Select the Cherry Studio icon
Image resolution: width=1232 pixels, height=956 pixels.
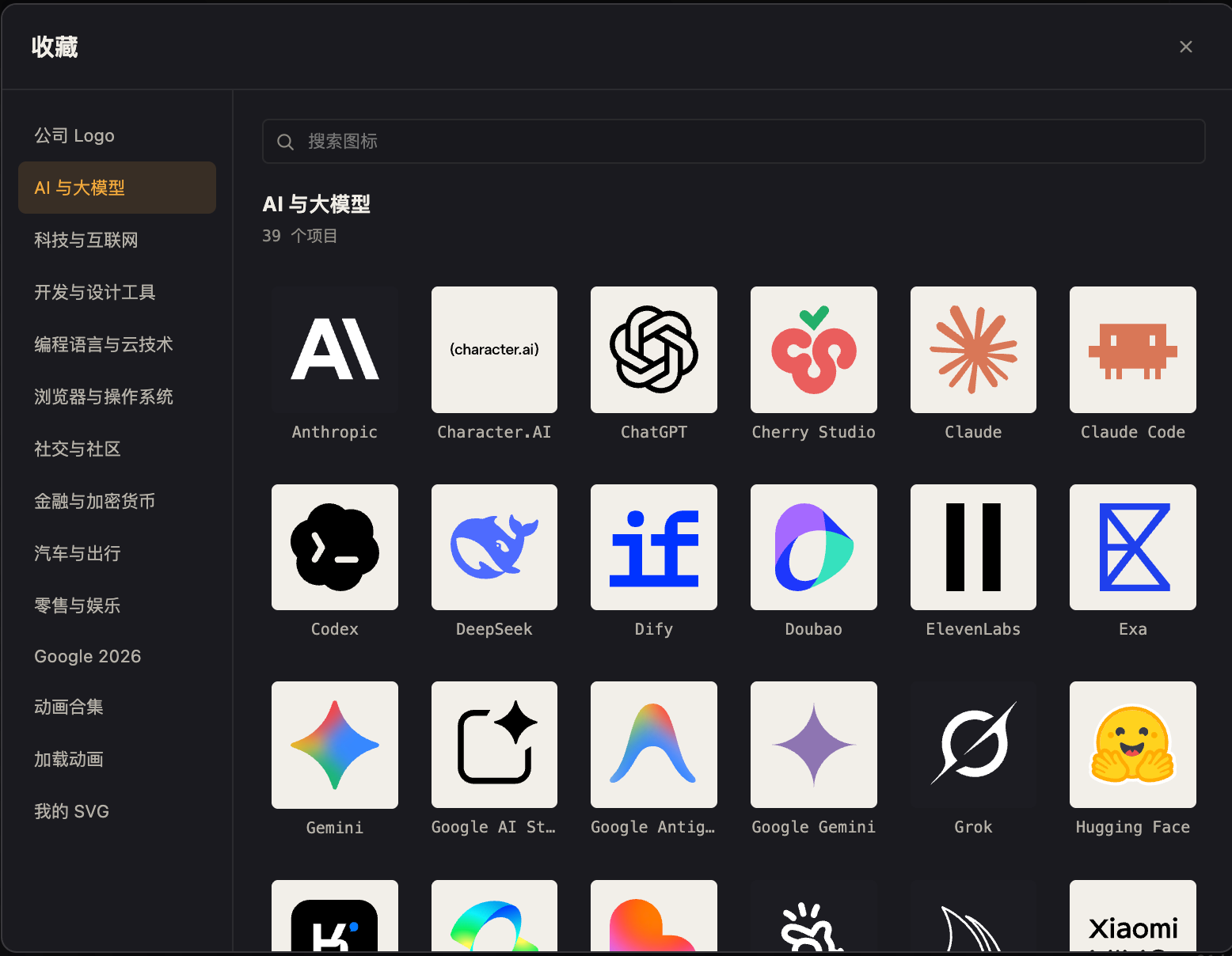(814, 350)
